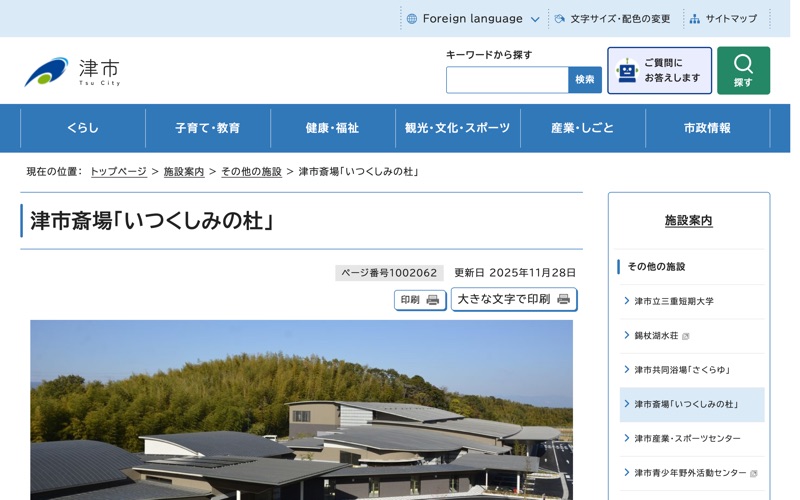The height and width of the screenshot is (500, 800).
Task: Go to 施設案内 breadcrumb link
Action: (184, 172)
